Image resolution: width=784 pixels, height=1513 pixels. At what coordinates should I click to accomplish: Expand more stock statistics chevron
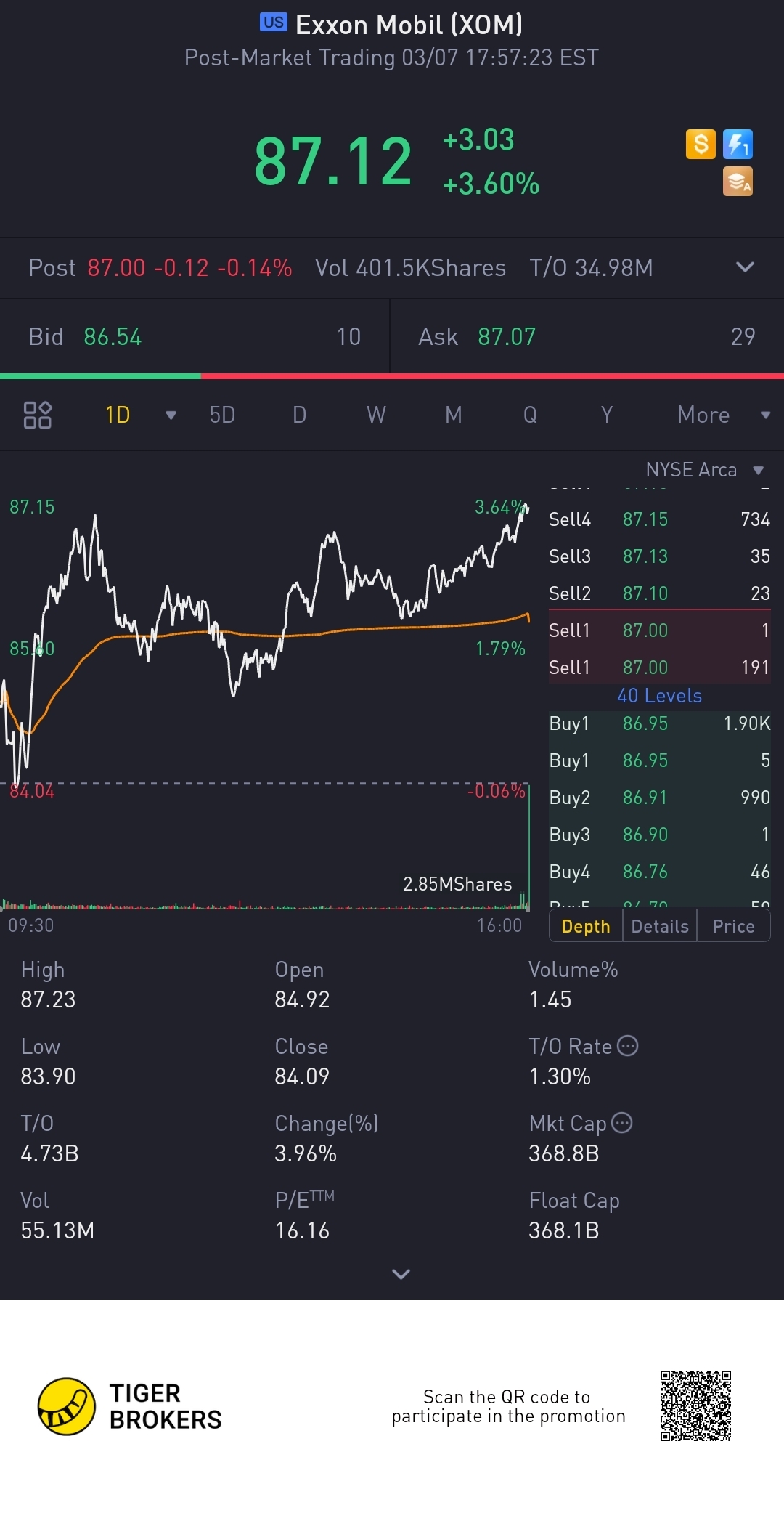click(401, 1274)
